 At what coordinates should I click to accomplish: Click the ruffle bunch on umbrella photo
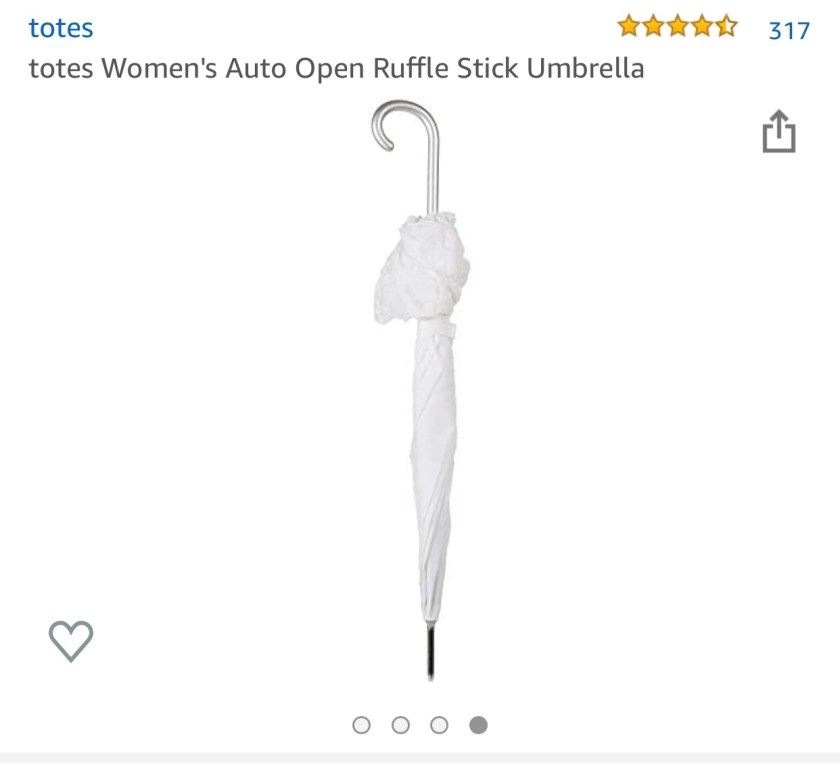point(422,267)
